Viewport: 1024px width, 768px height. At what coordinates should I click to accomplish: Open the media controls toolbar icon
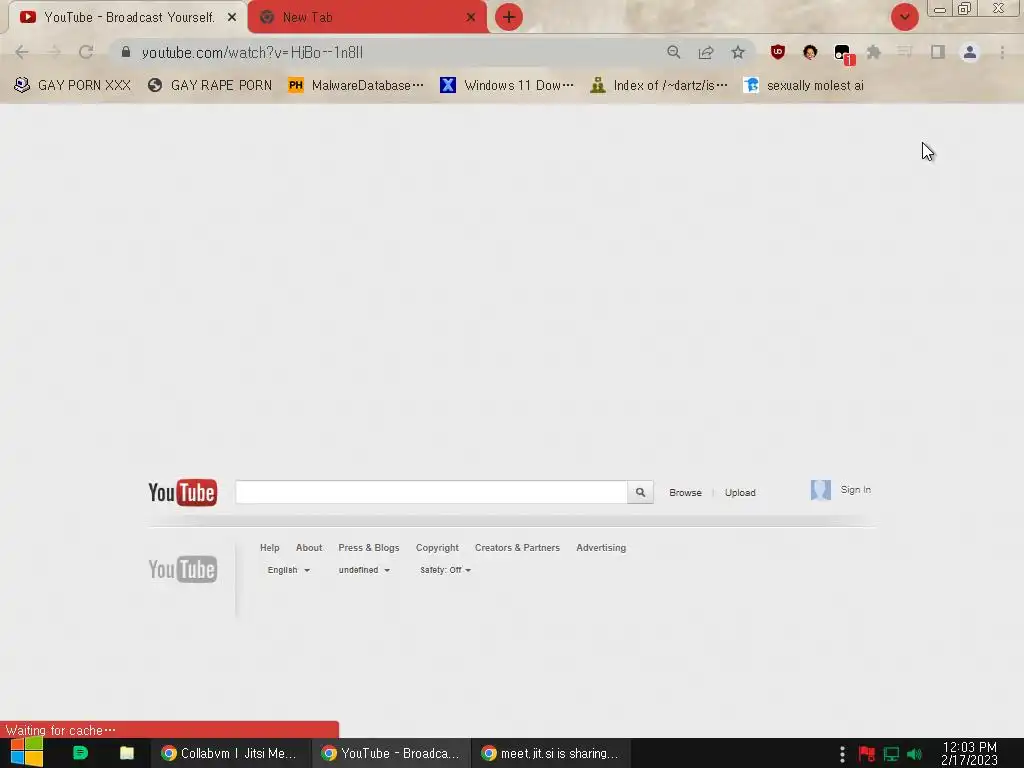904,52
